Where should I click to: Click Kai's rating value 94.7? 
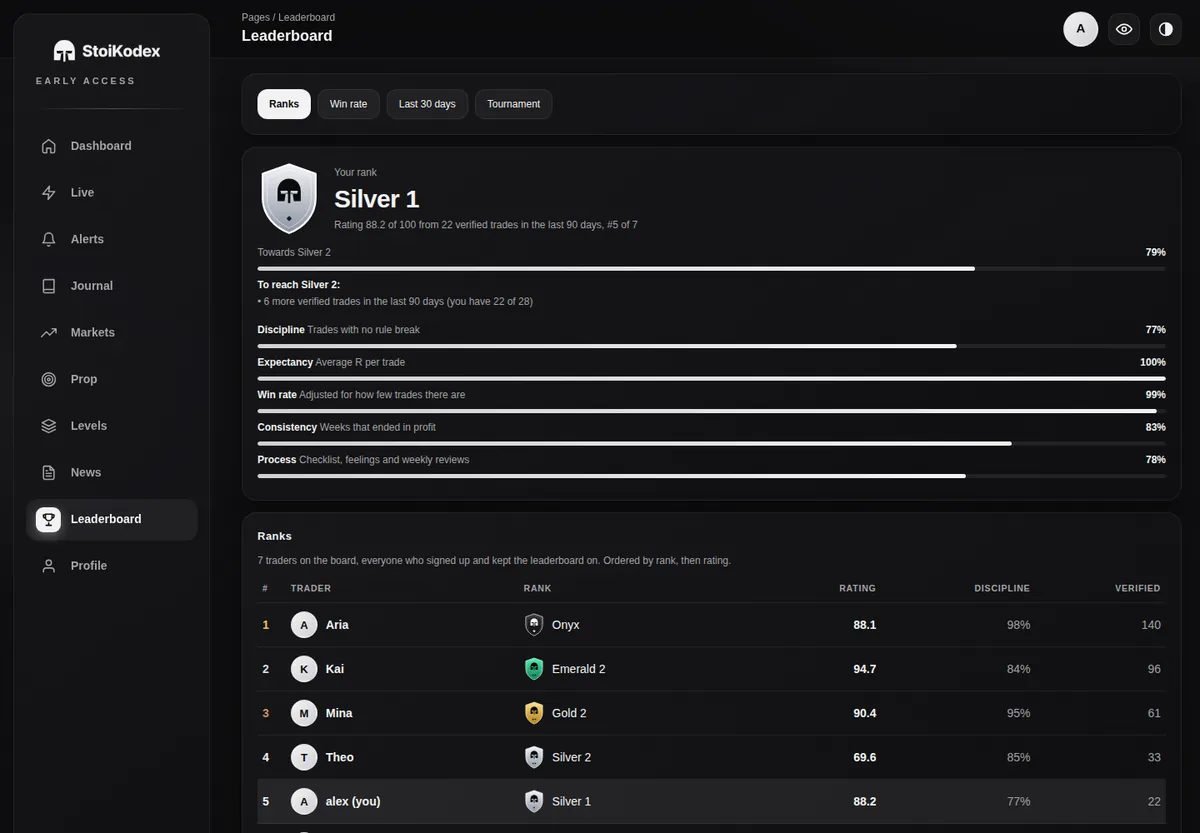tap(865, 669)
